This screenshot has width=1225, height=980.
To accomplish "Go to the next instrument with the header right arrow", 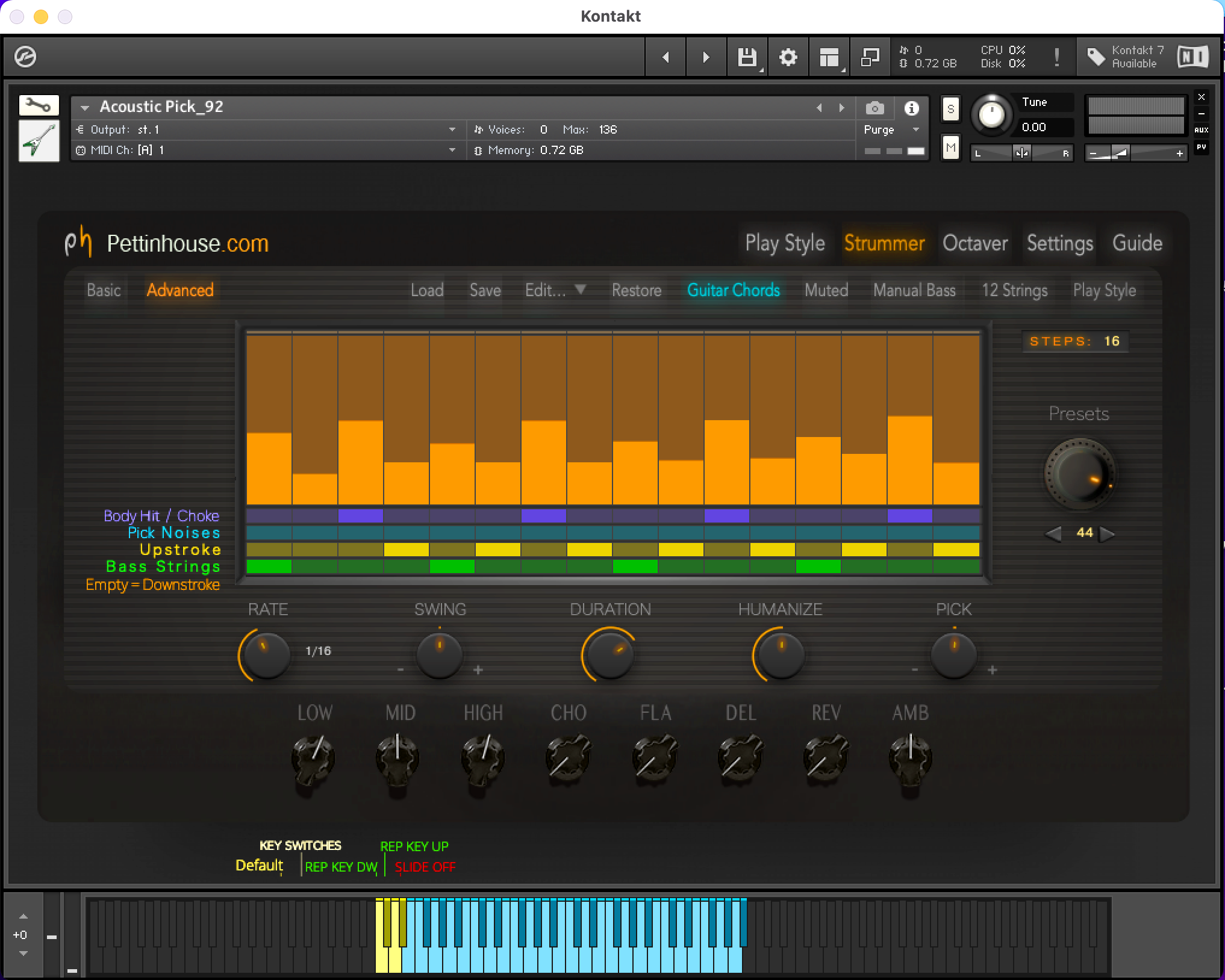I will coord(706,57).
